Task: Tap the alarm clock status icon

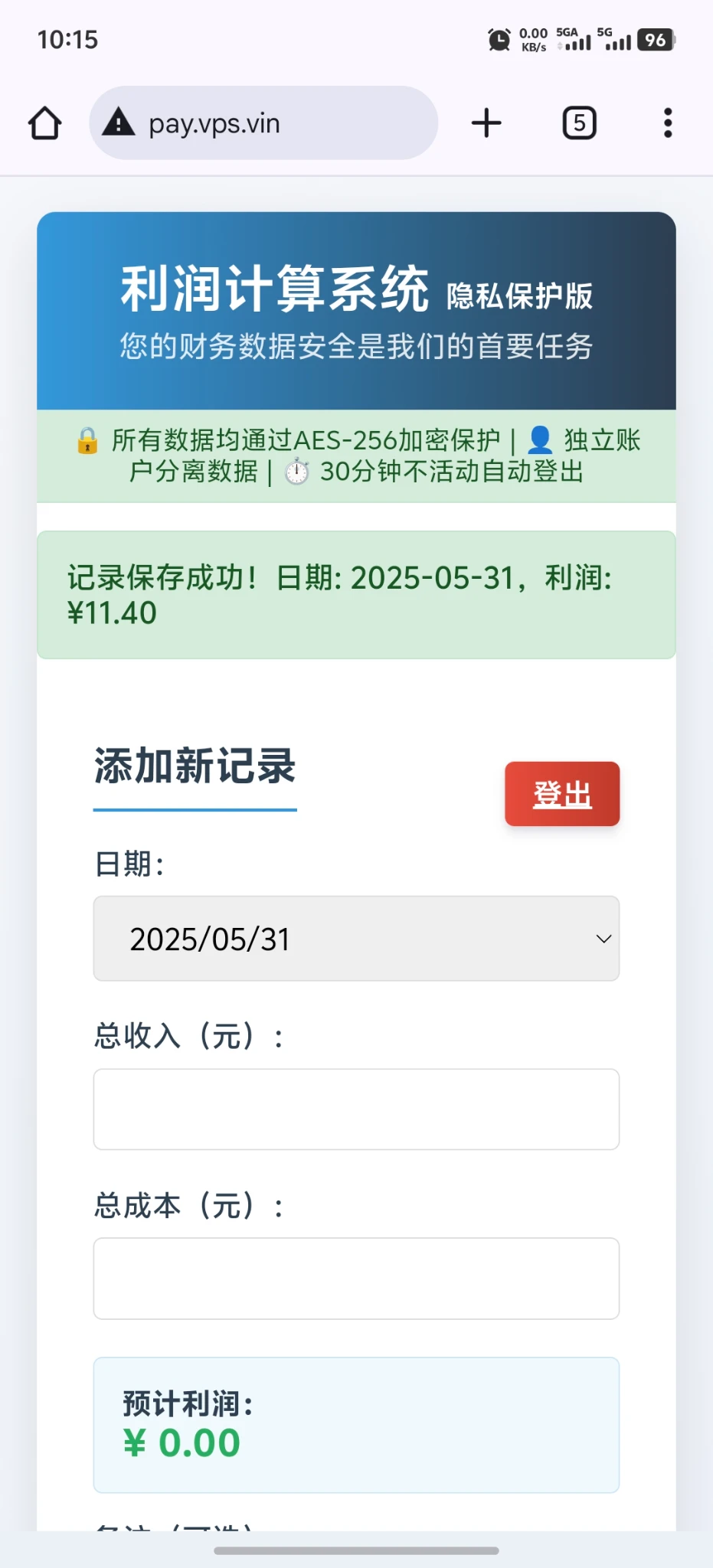Action: tap(499, 40)
